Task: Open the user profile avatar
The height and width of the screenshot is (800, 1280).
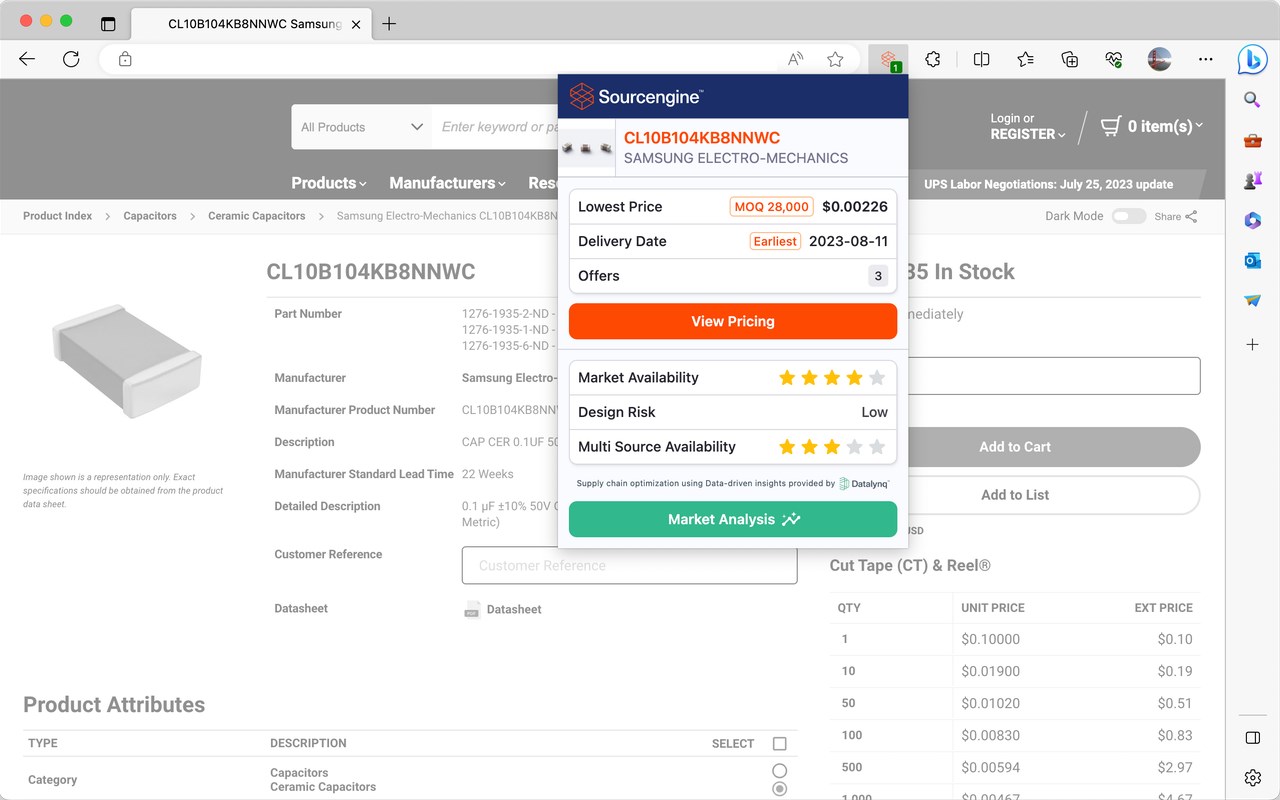Action: point(1159,59)
